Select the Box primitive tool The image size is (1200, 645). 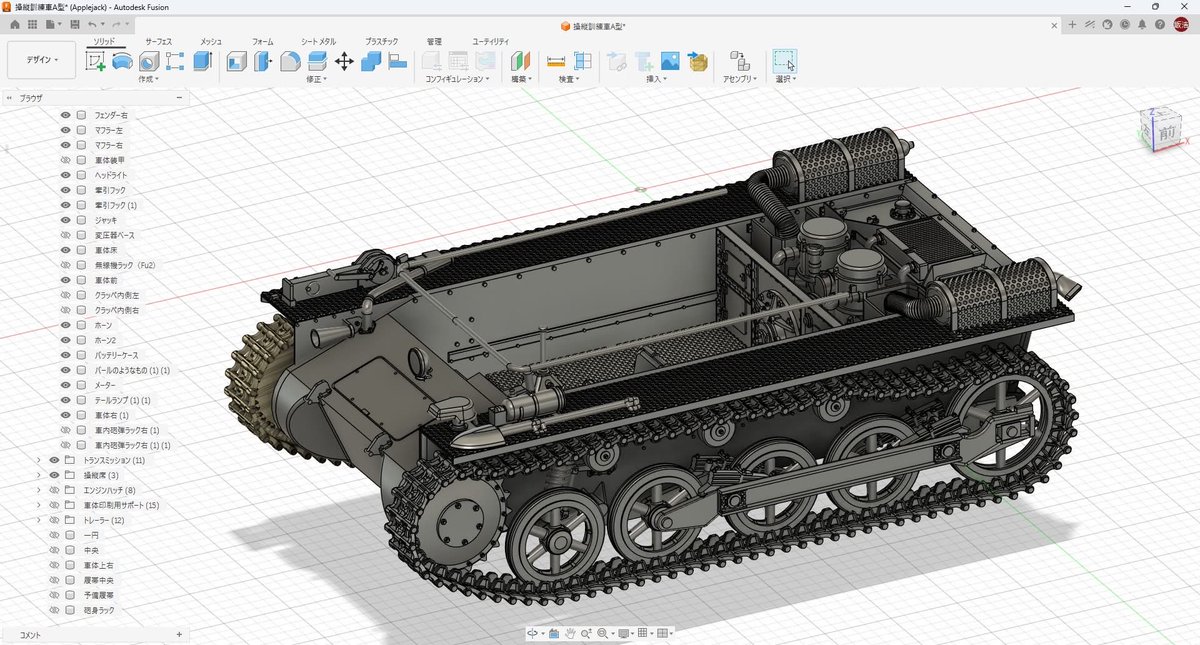tap(202, 62)
